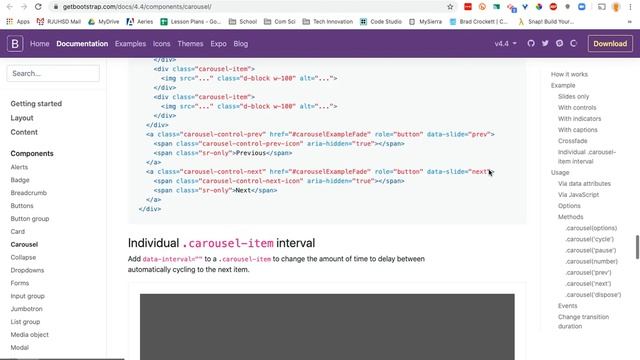
Task: Open the Com Sci bookmarks folder
Action: coord(280,22)
